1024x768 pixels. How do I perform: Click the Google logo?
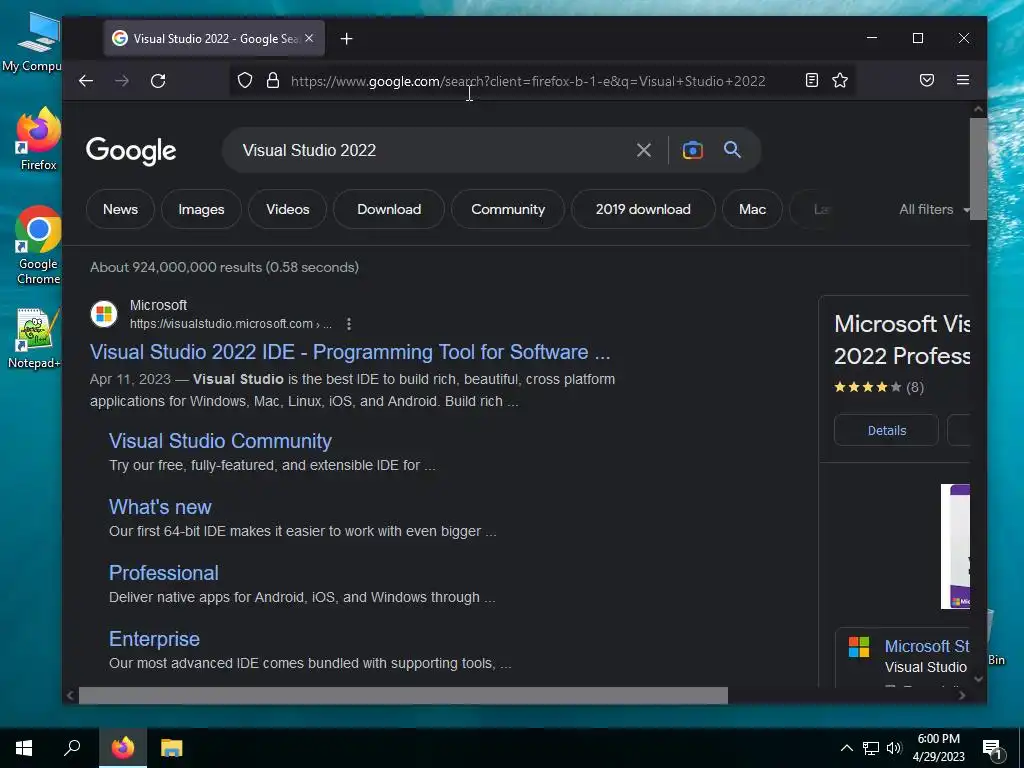131,151
